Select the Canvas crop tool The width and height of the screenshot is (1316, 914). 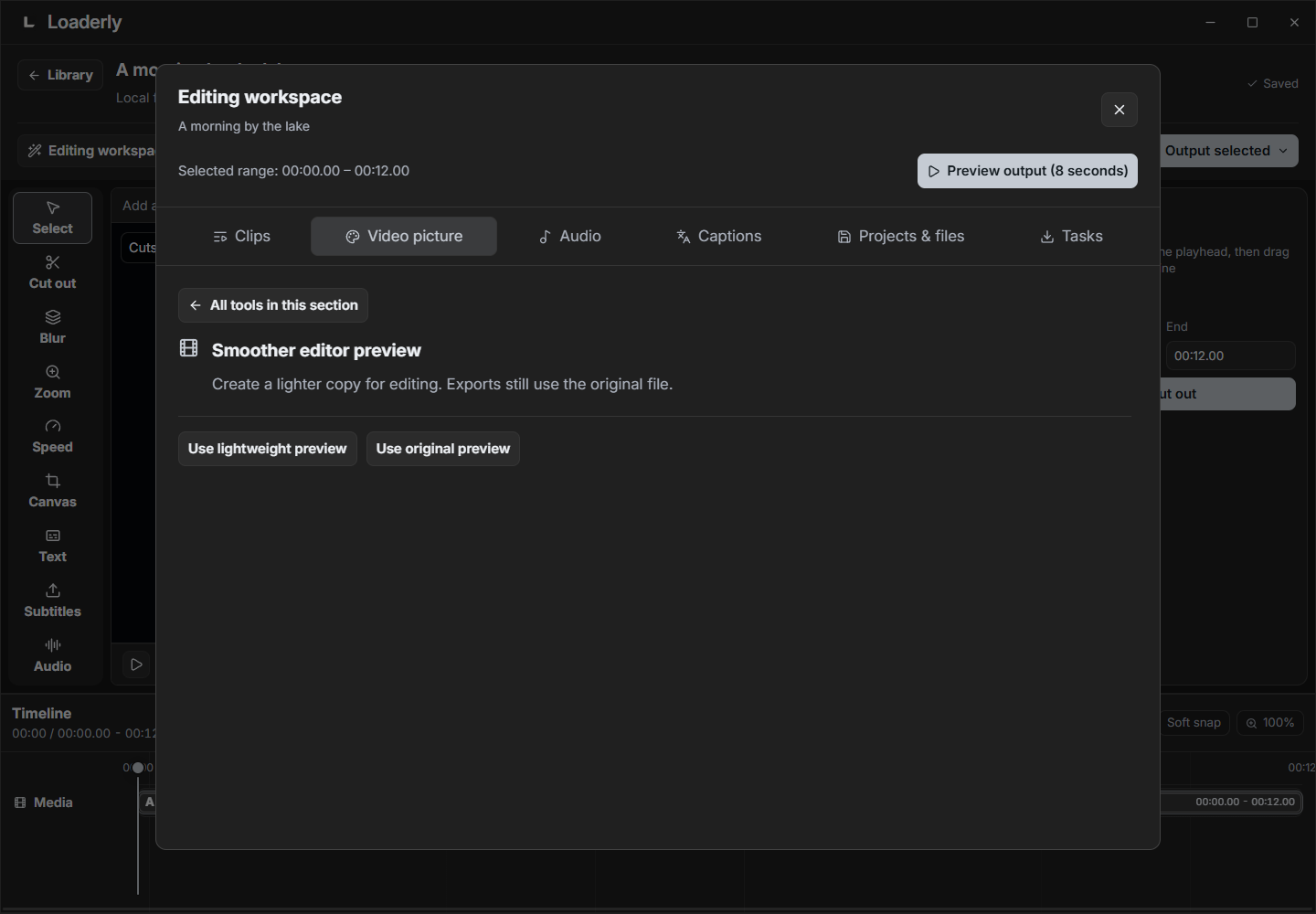point(52,491)
